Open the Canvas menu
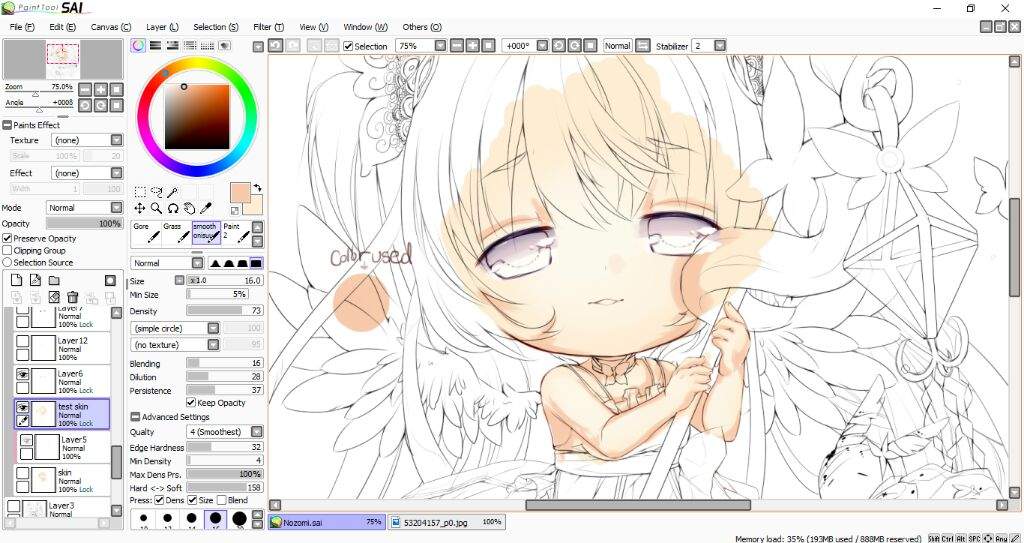Screen dimensions: 1024x543 [x=110, y=27]
